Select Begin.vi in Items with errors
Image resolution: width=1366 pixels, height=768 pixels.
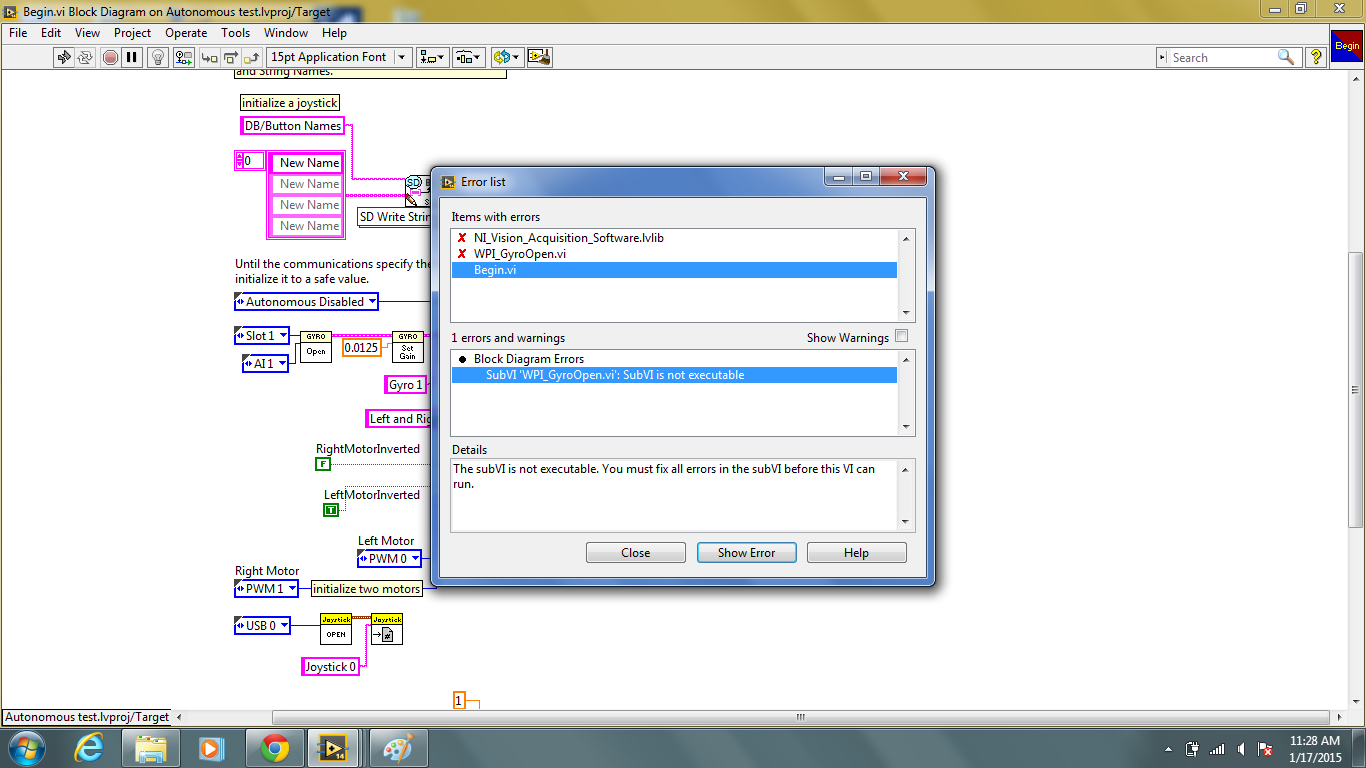[674, 270]
